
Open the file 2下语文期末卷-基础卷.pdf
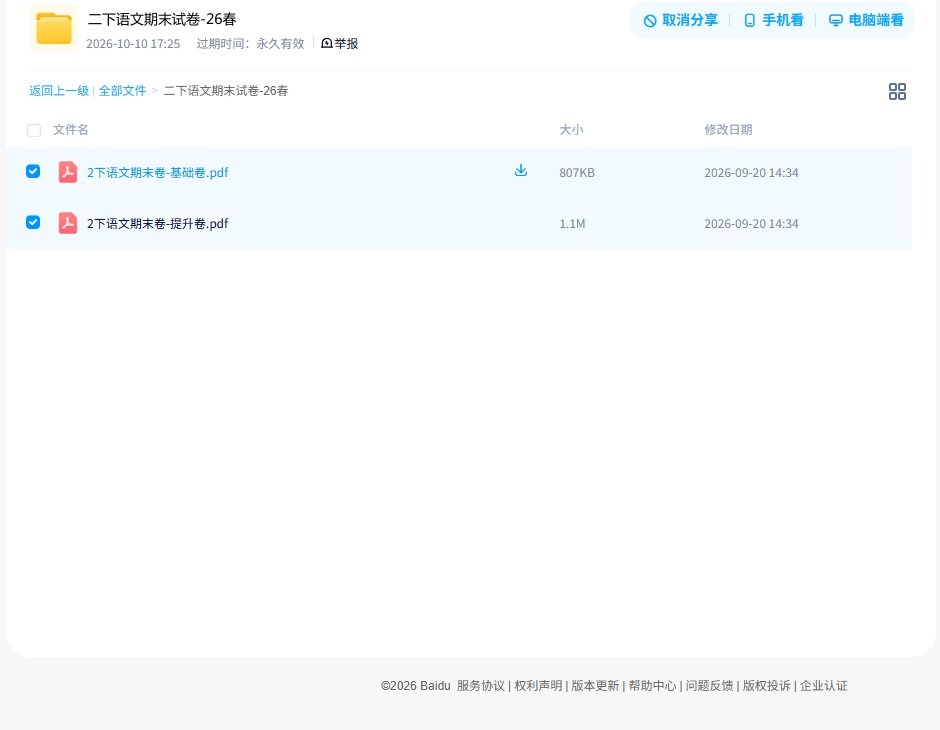coord(158,173)
